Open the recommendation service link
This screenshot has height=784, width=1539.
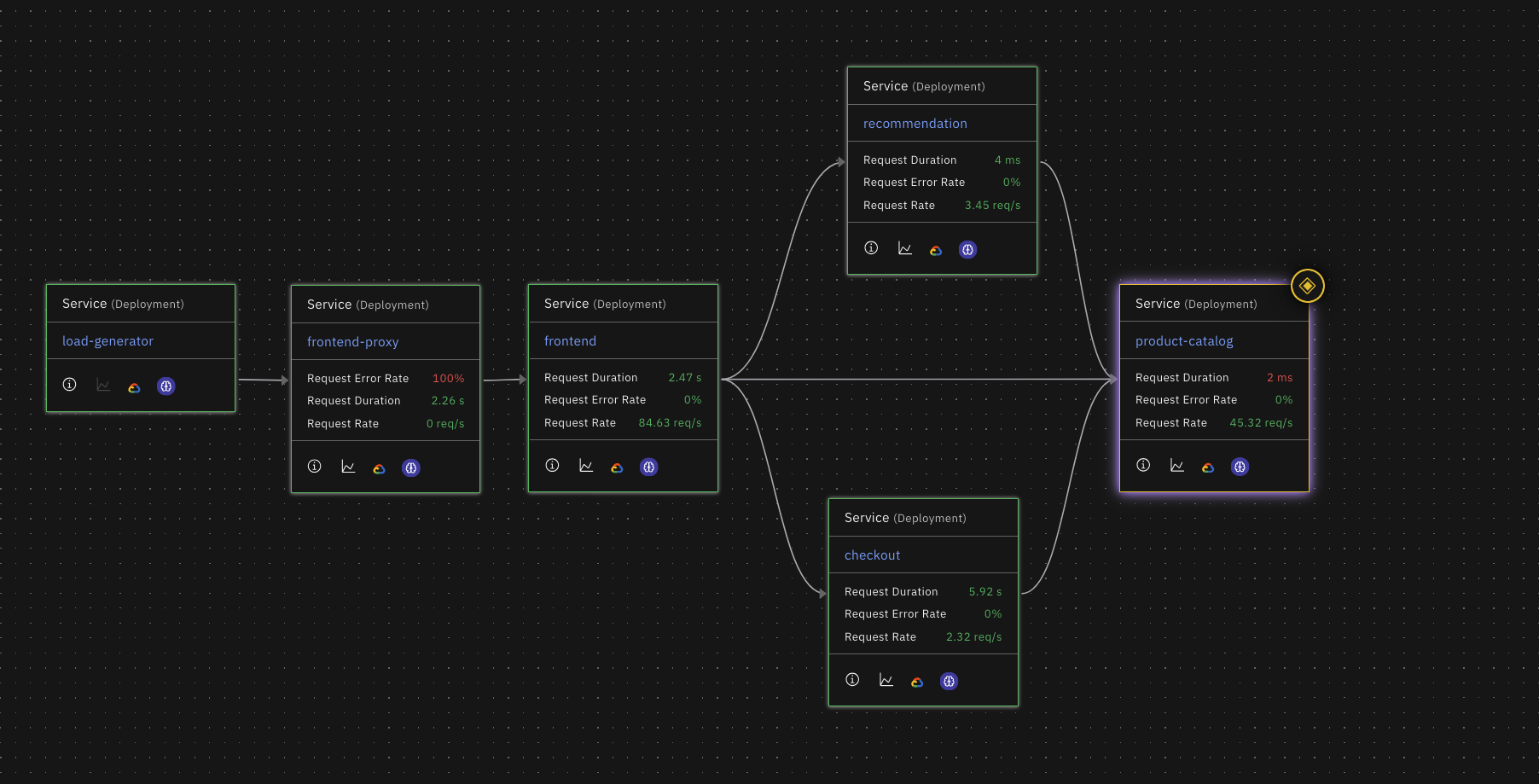(x=915, y=124)
